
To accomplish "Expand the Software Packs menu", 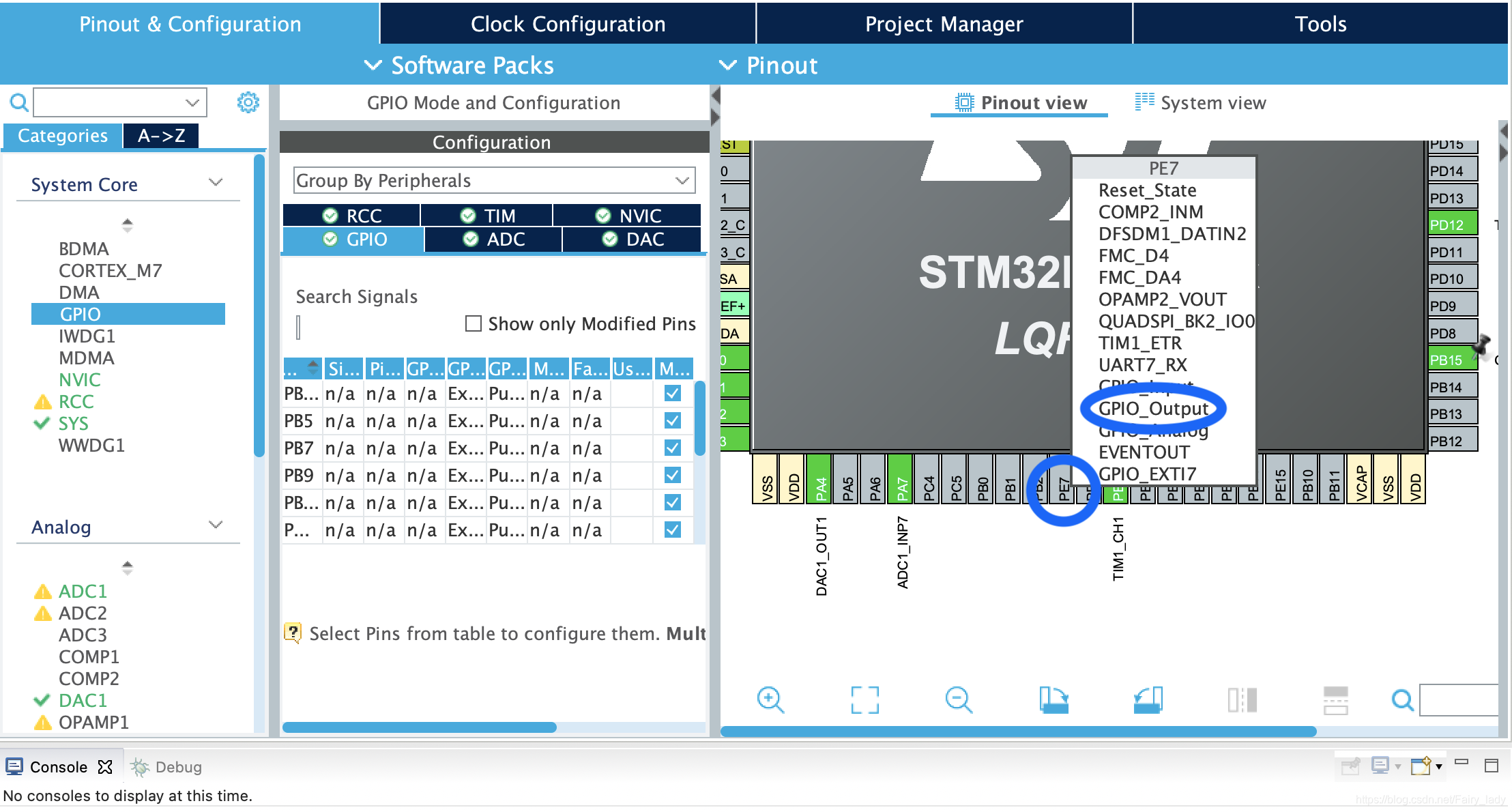I will point(461,66).
